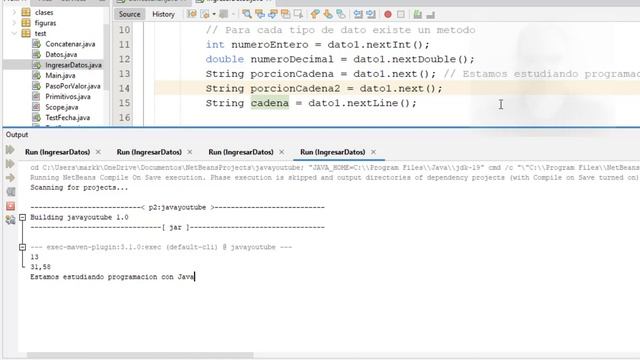Go to Previous Bookmark icon
640x360 pixels.
(315, 14)
